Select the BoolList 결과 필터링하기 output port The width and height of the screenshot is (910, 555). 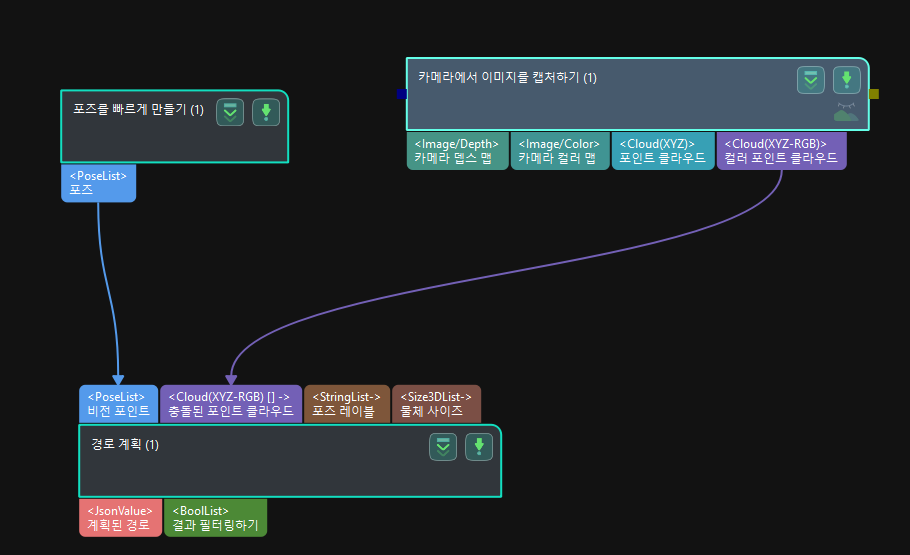click(x=215, y=518)
